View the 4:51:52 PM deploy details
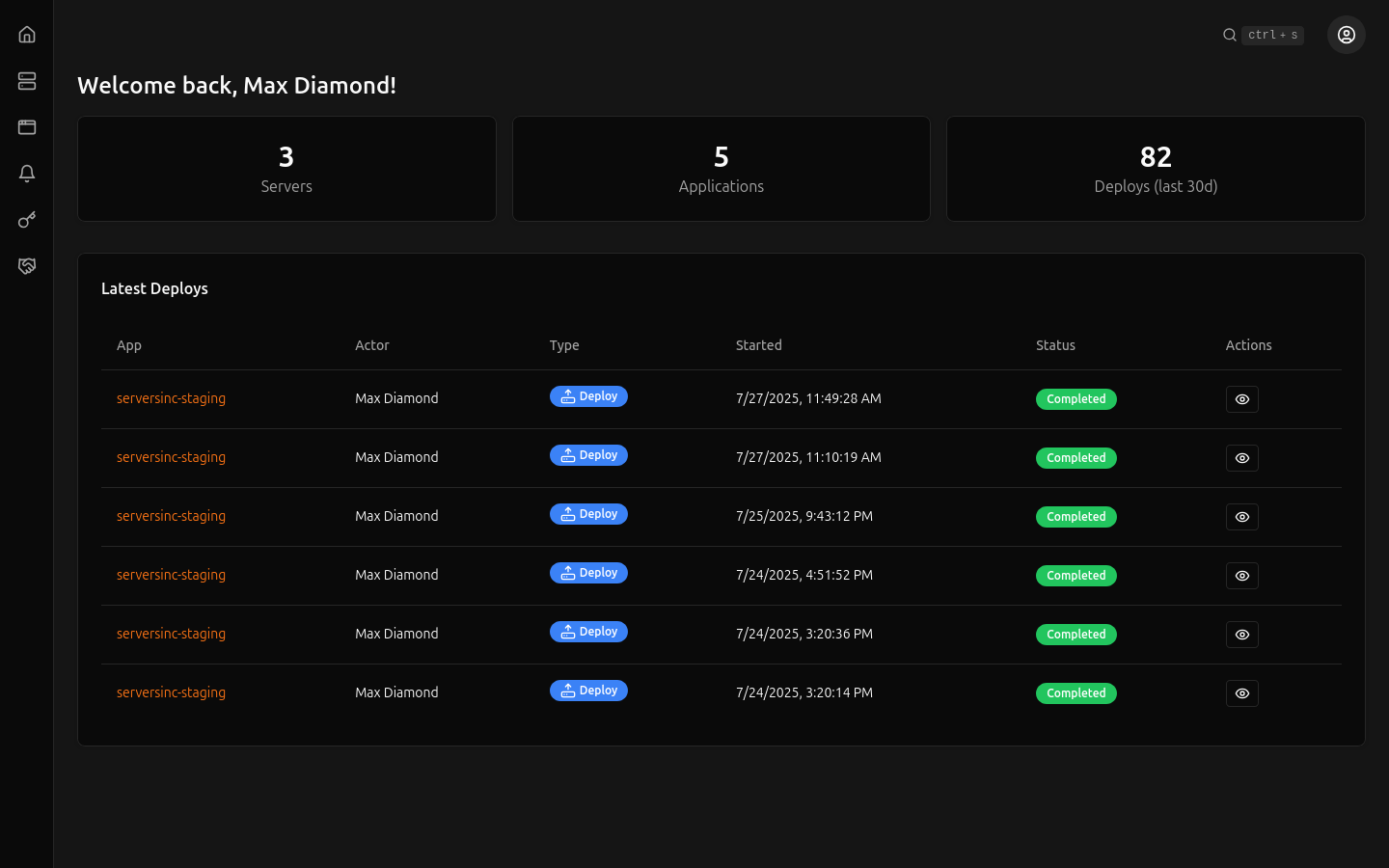 pyautogui.click(x=1241, y=576)
